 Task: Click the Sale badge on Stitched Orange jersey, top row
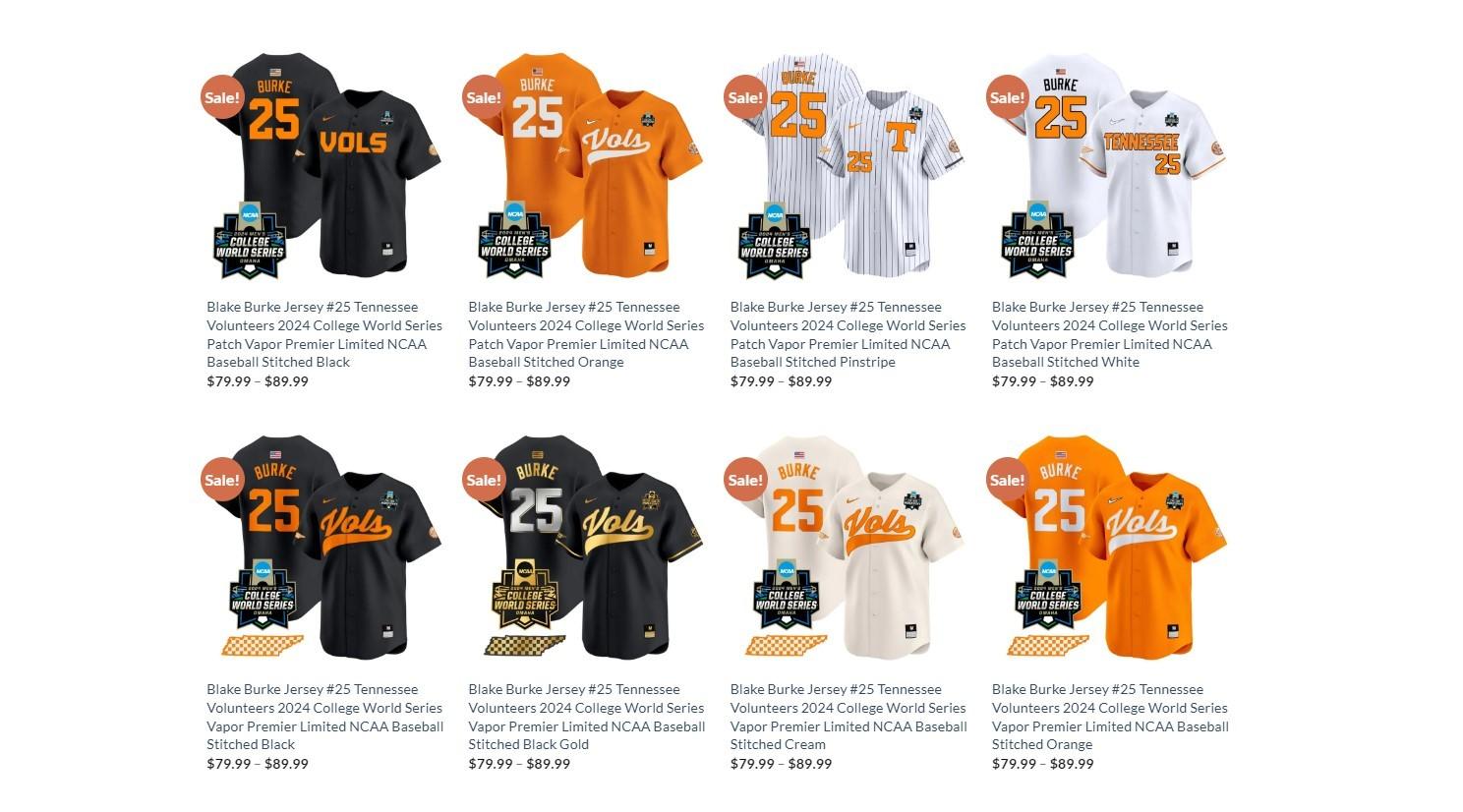tap(484, 97)
